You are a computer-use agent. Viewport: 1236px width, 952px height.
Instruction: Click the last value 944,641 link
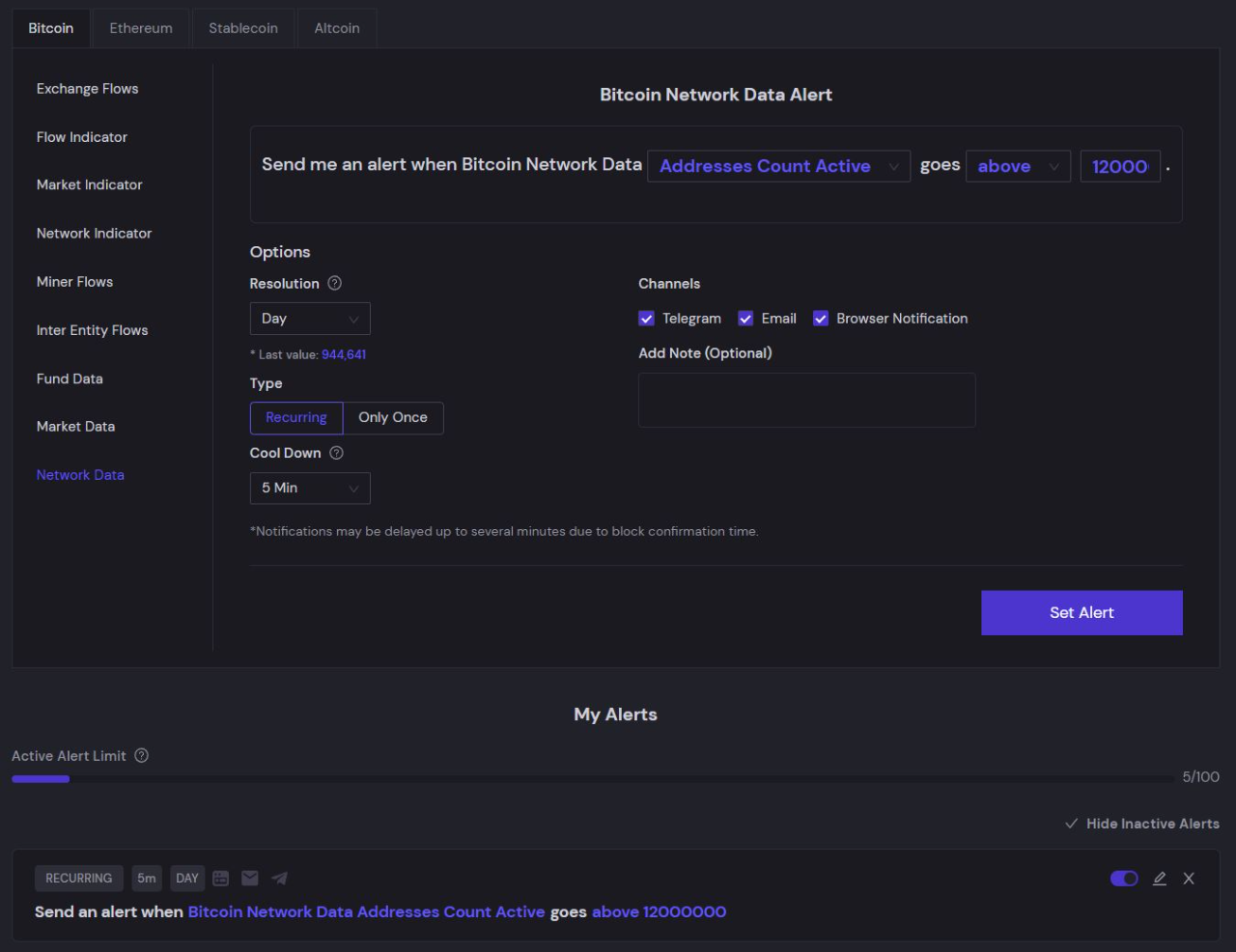[344, 354]
